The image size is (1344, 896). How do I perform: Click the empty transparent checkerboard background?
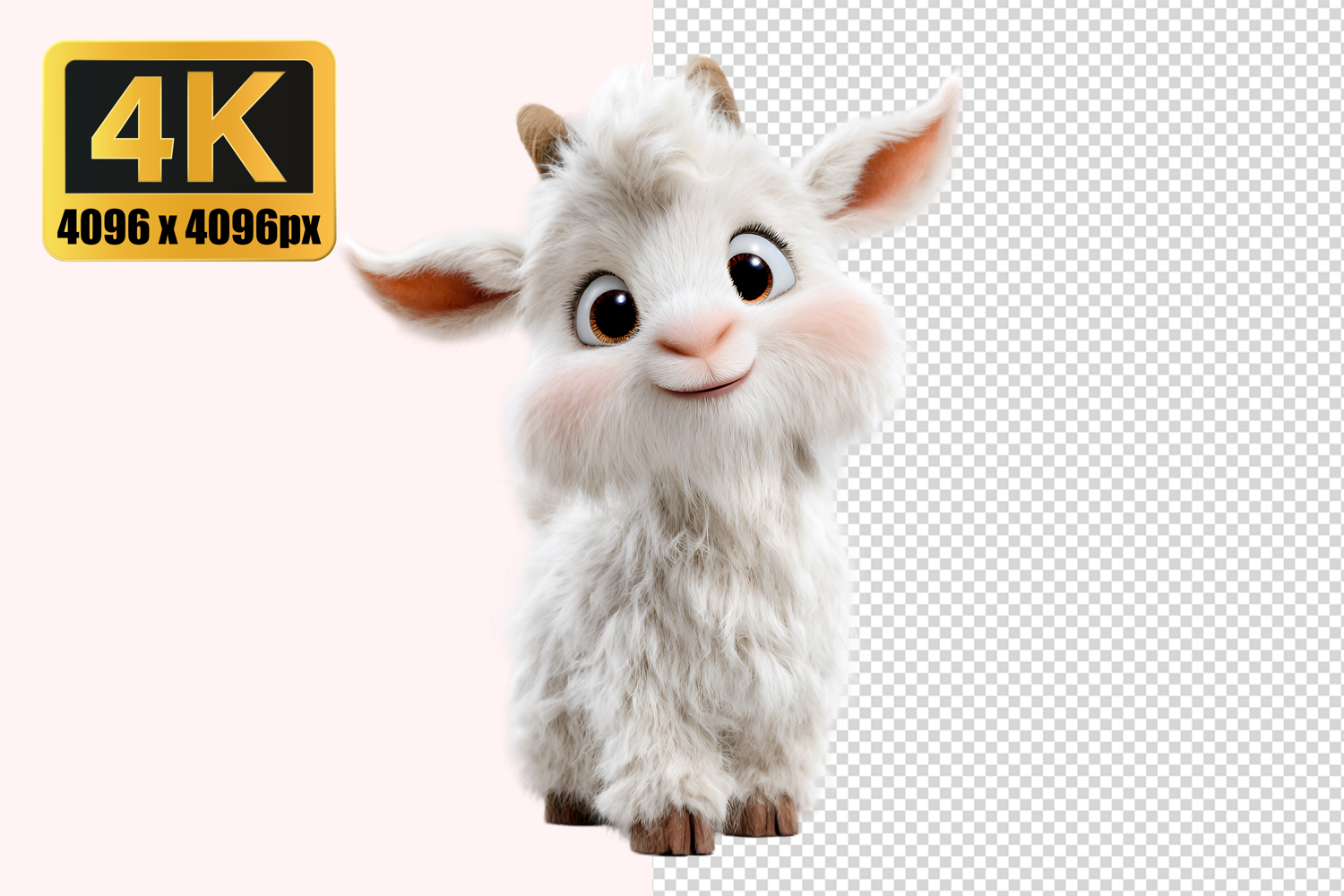pyautogui.click(x=1120, y=538)
